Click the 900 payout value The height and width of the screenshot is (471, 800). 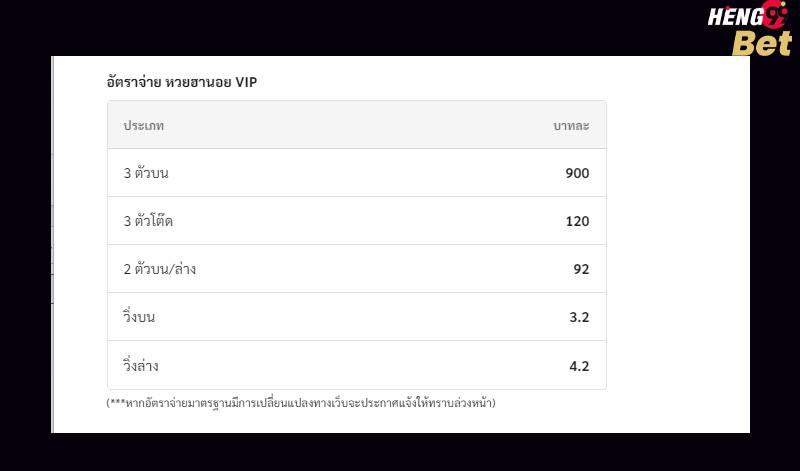coord(577,173)
